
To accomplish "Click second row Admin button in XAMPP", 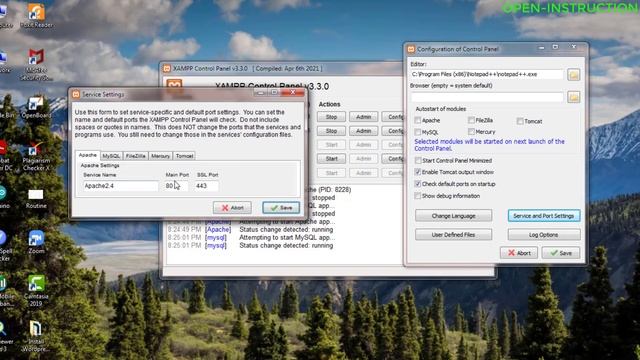I will pyautogui.click(x=363, y=131).
